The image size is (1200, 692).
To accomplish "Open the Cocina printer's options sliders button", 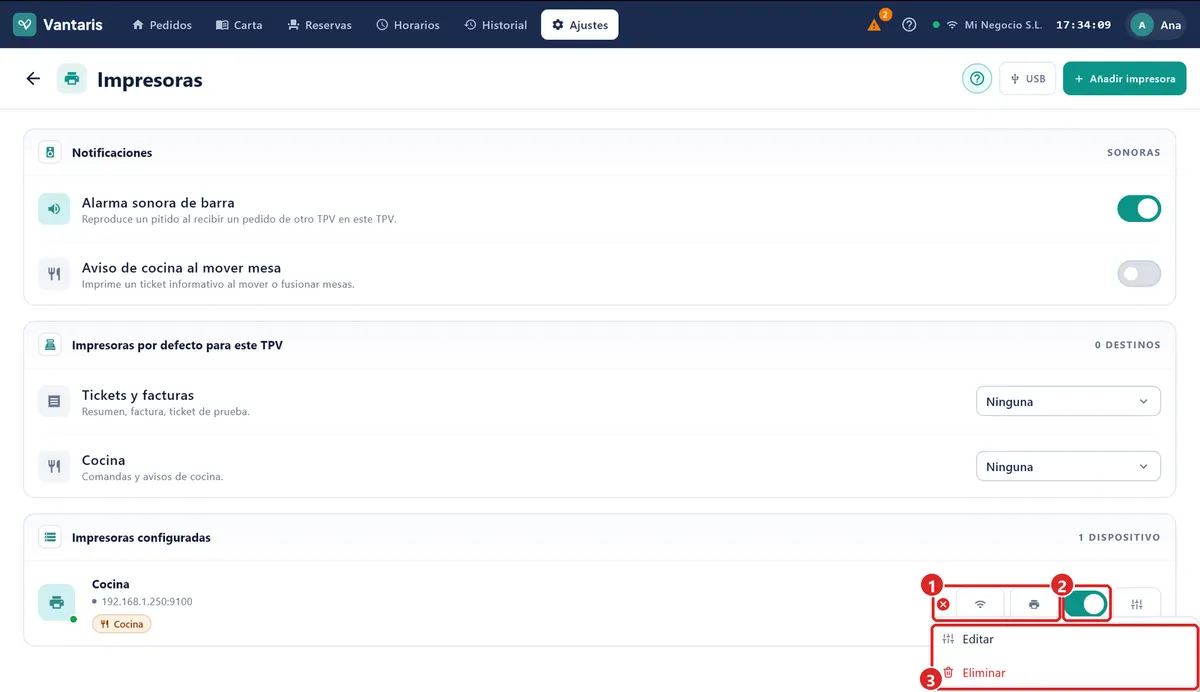I will 1137,604.
